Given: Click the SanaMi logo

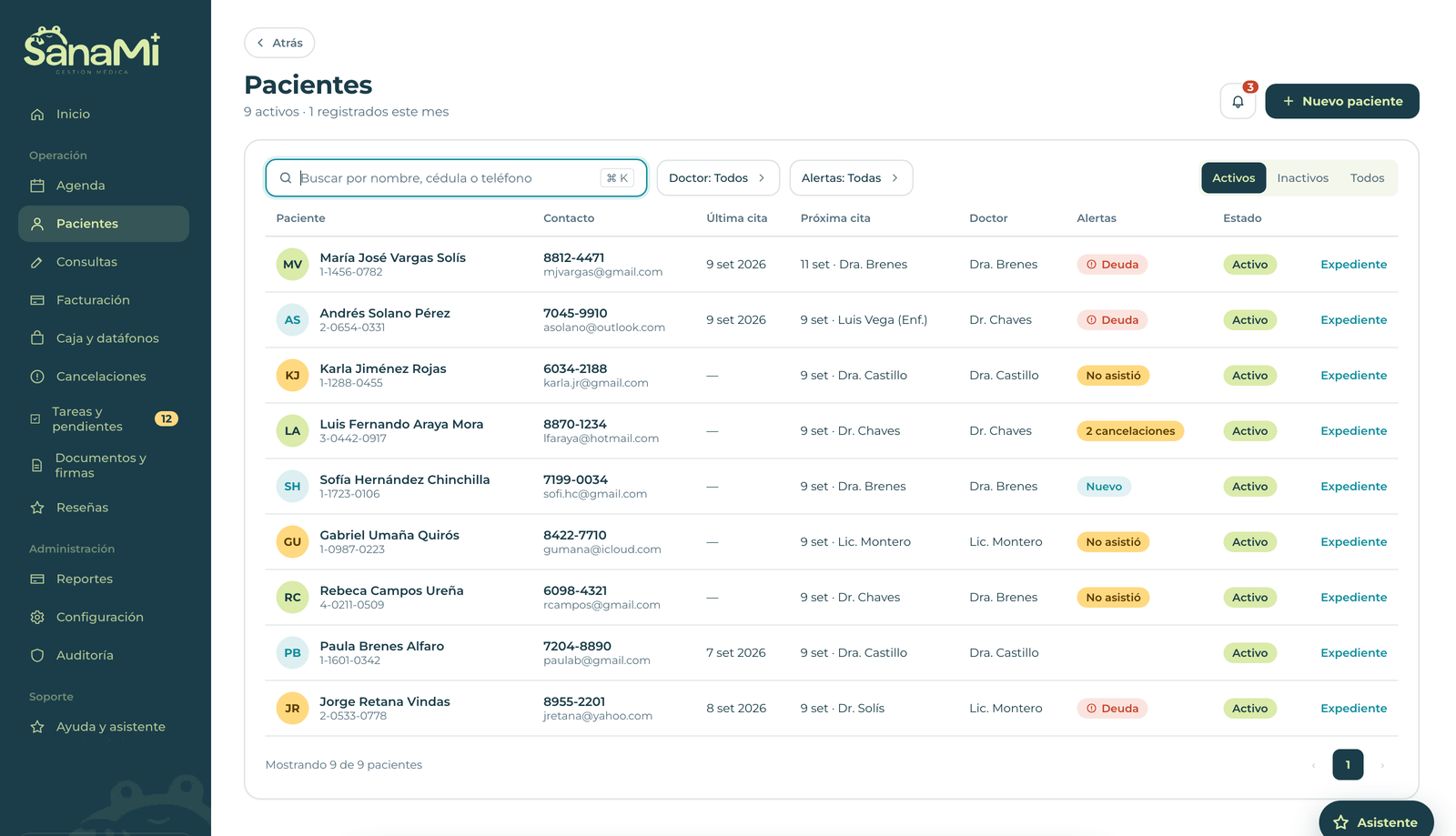Looking at the screenshot, I should click(x=92, y=49).
